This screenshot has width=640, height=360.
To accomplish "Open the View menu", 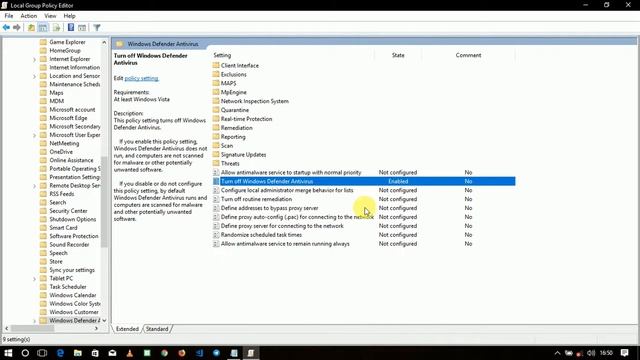I will pyautogui.click(x=50, y=16).
